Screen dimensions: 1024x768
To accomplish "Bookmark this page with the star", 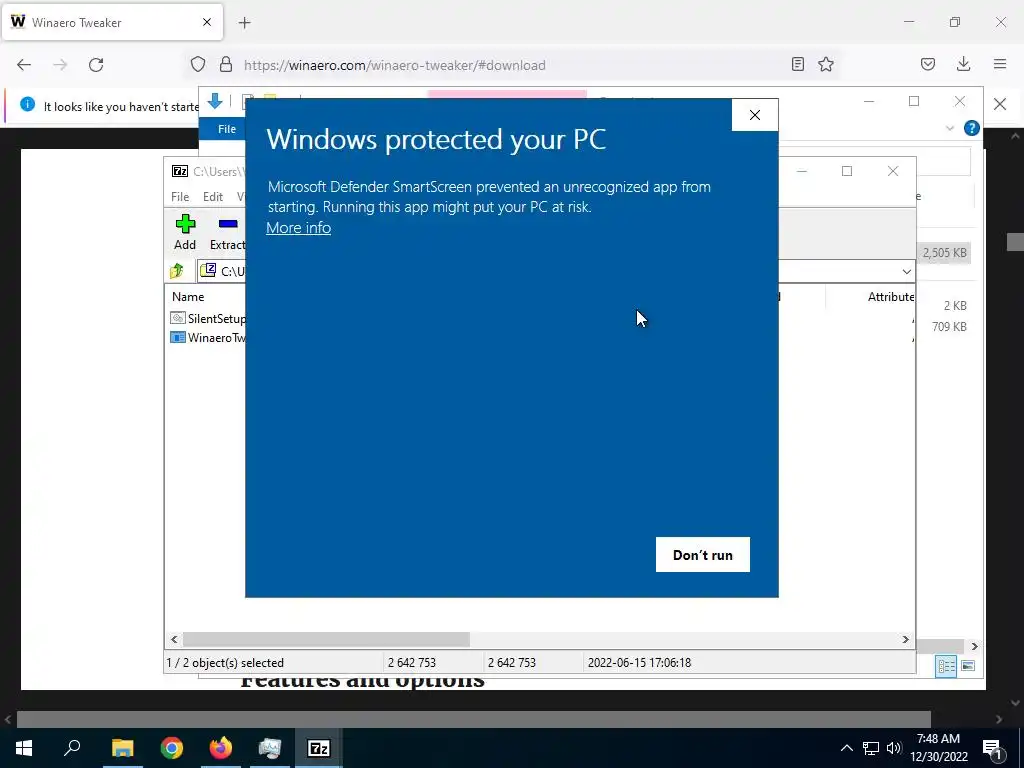I will pyautogui.click(x=826, y=64).
